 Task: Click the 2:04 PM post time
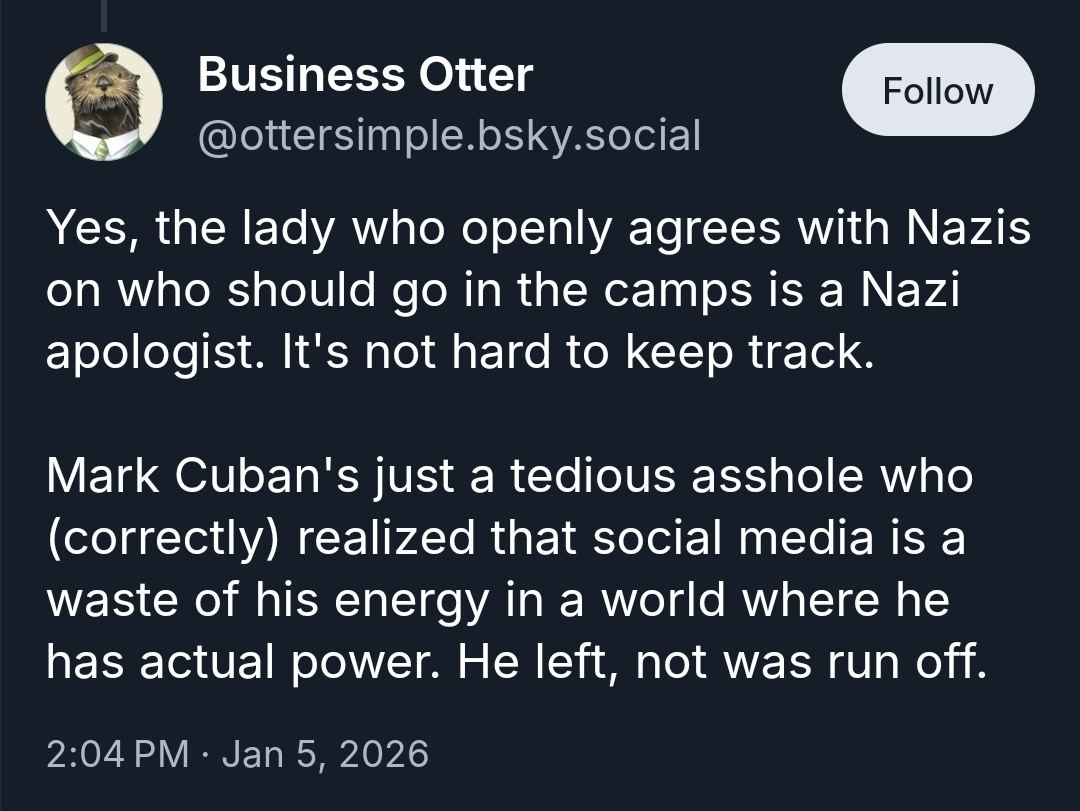coord(117,753)
